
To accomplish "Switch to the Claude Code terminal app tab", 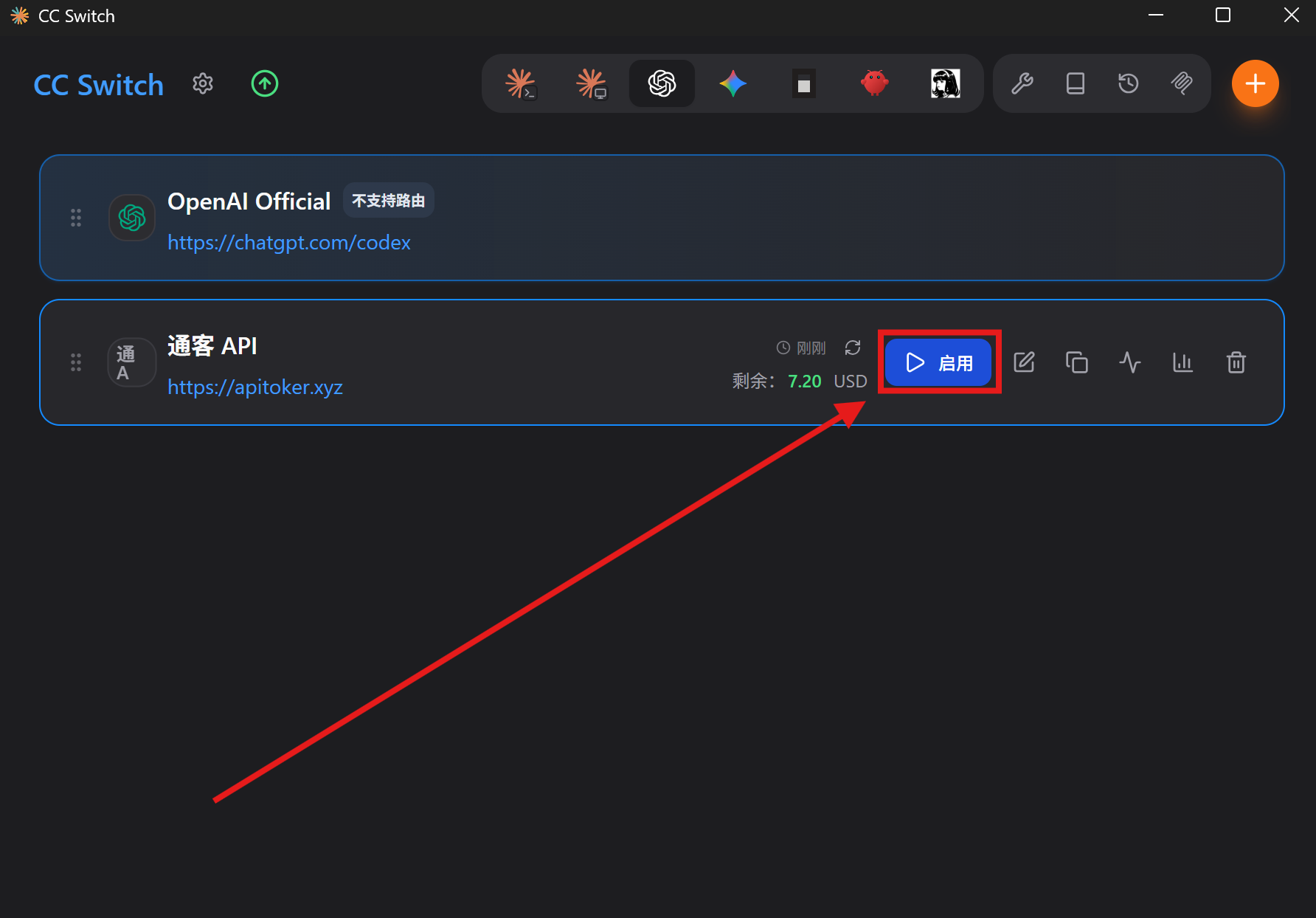I will point(521,83).
